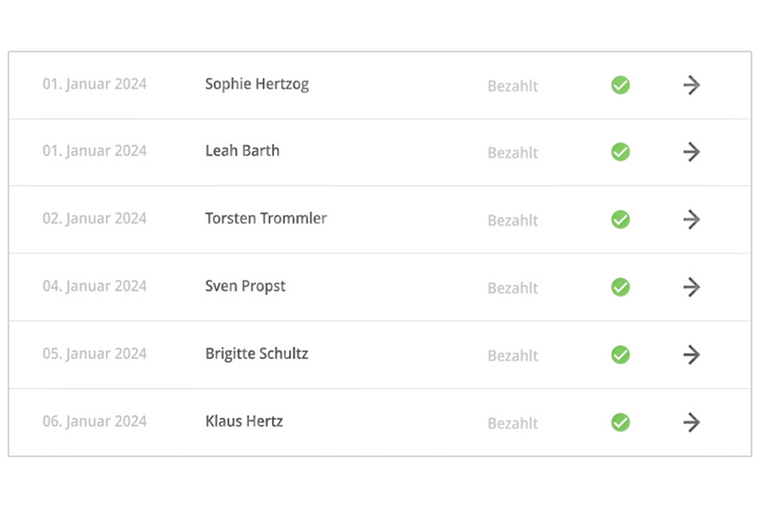This screenshot has width=760, height=507.
Task: Click the arrow icon for Klaus Hertz
Action: (691, 422)
